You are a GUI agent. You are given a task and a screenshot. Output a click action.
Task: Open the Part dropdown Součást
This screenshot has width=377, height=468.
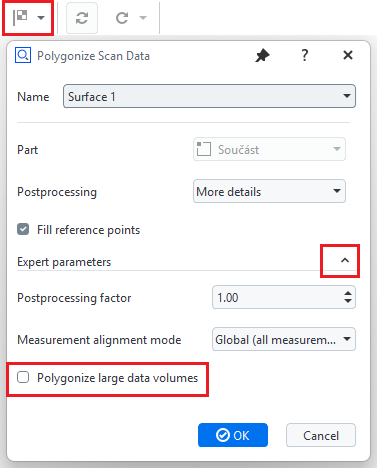point(269,149)
